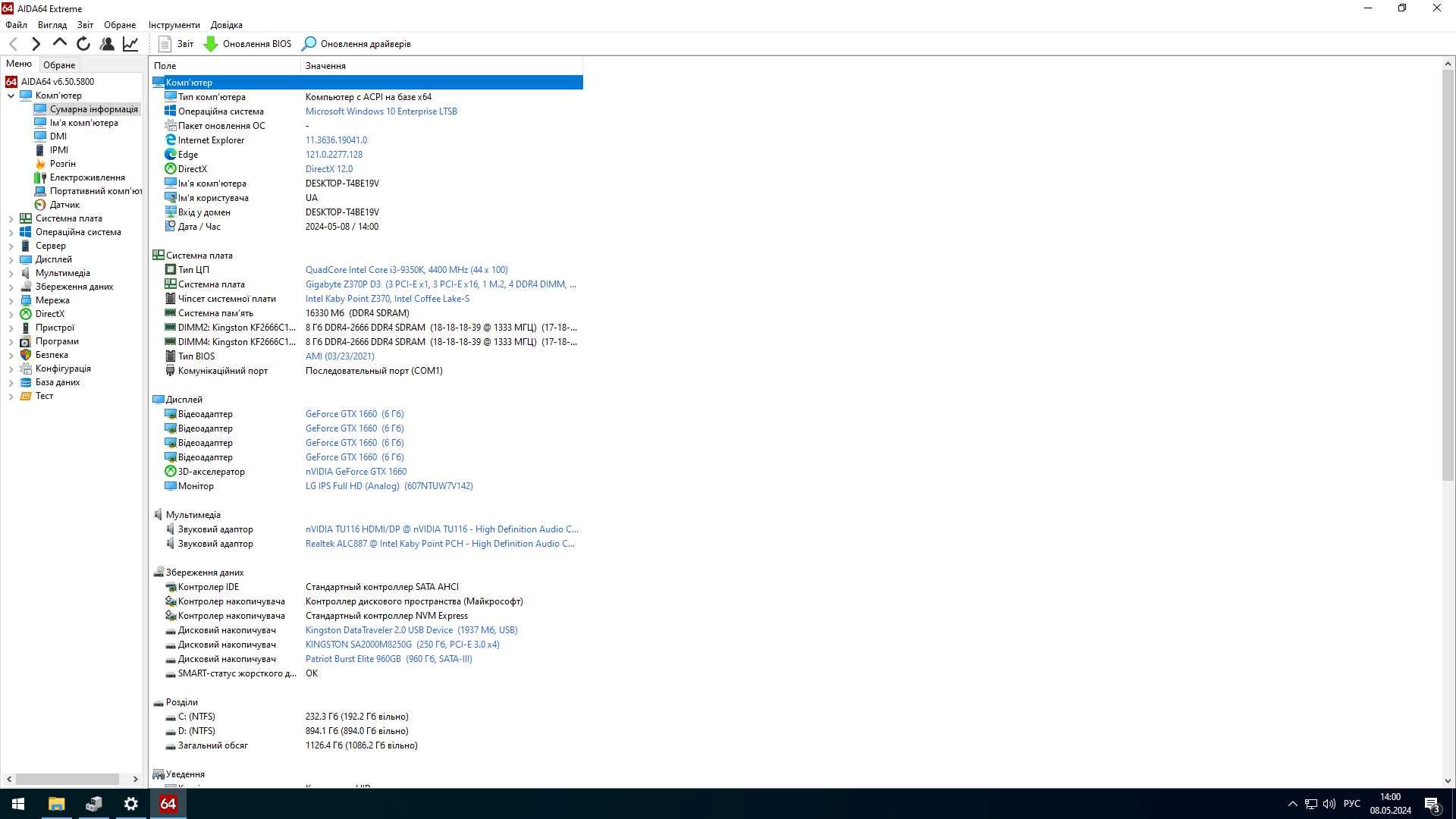Open the notification center icon
Screen dimensions: 1456x819
pos(1432,804)
